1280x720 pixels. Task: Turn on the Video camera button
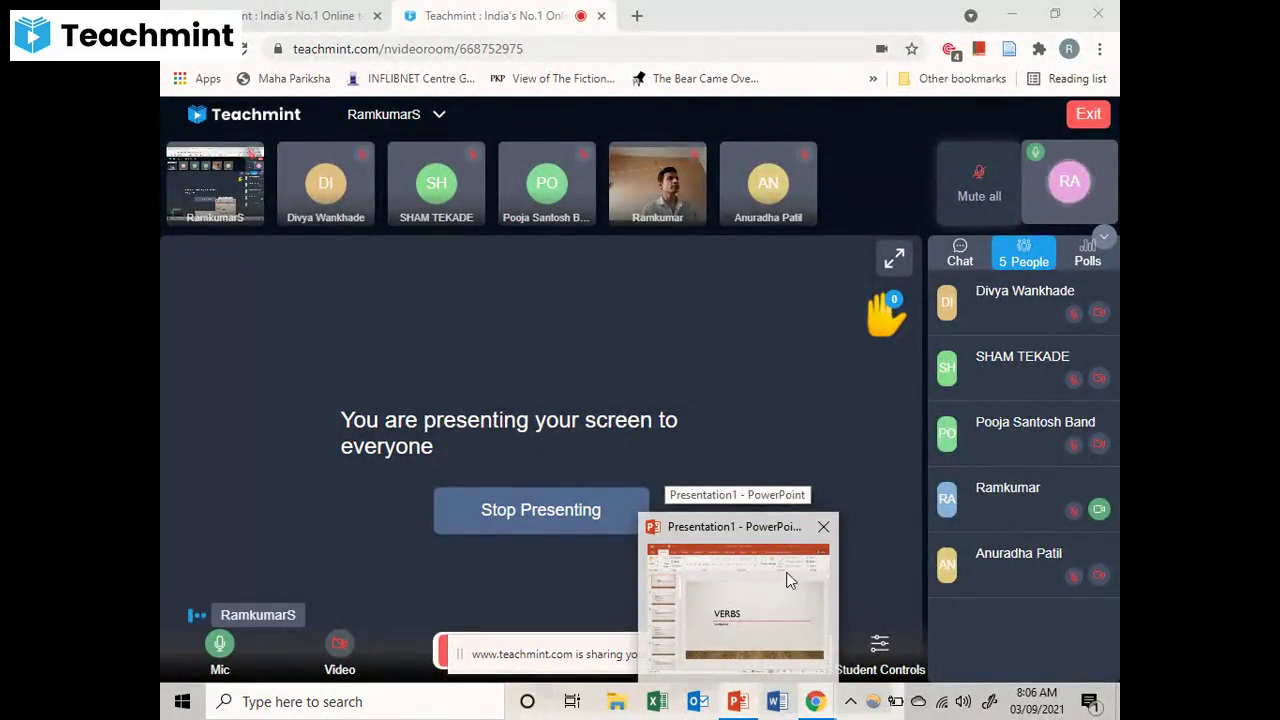339,643
